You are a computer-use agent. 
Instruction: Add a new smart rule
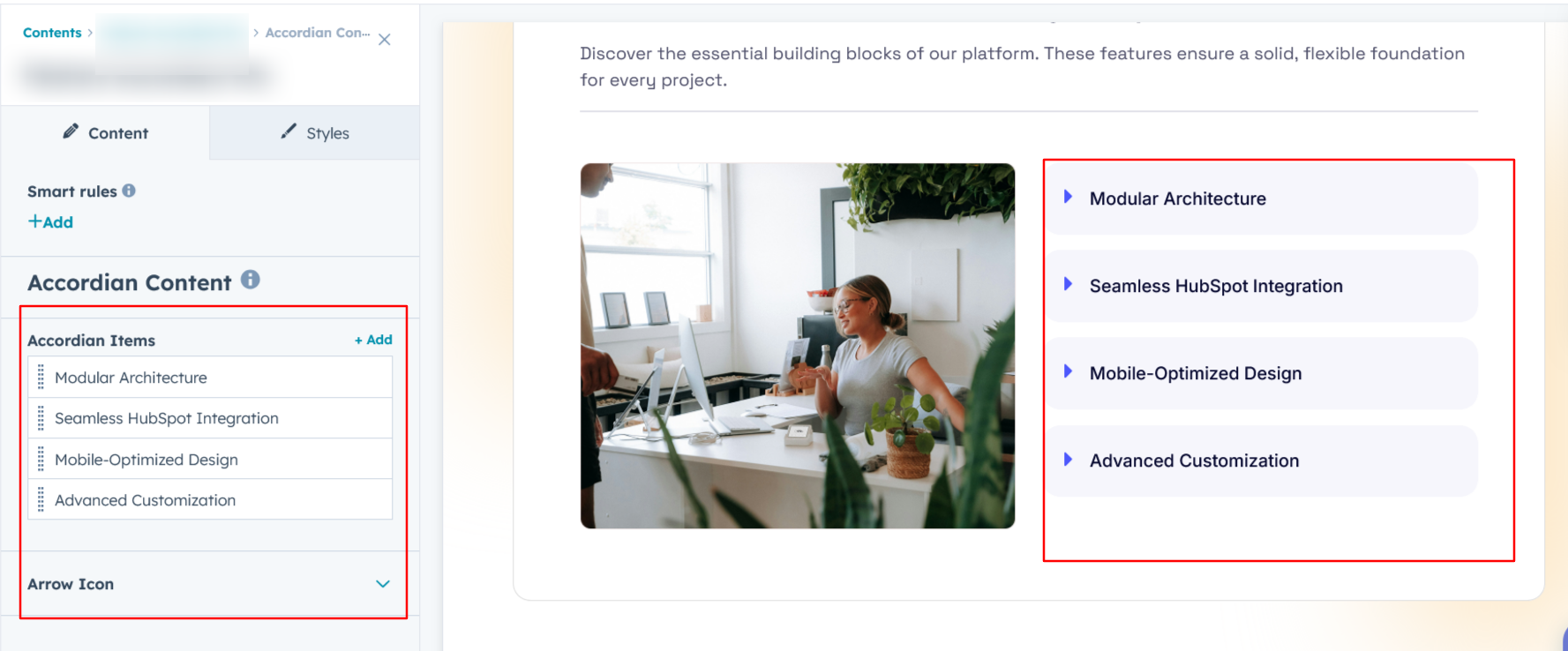51,222
